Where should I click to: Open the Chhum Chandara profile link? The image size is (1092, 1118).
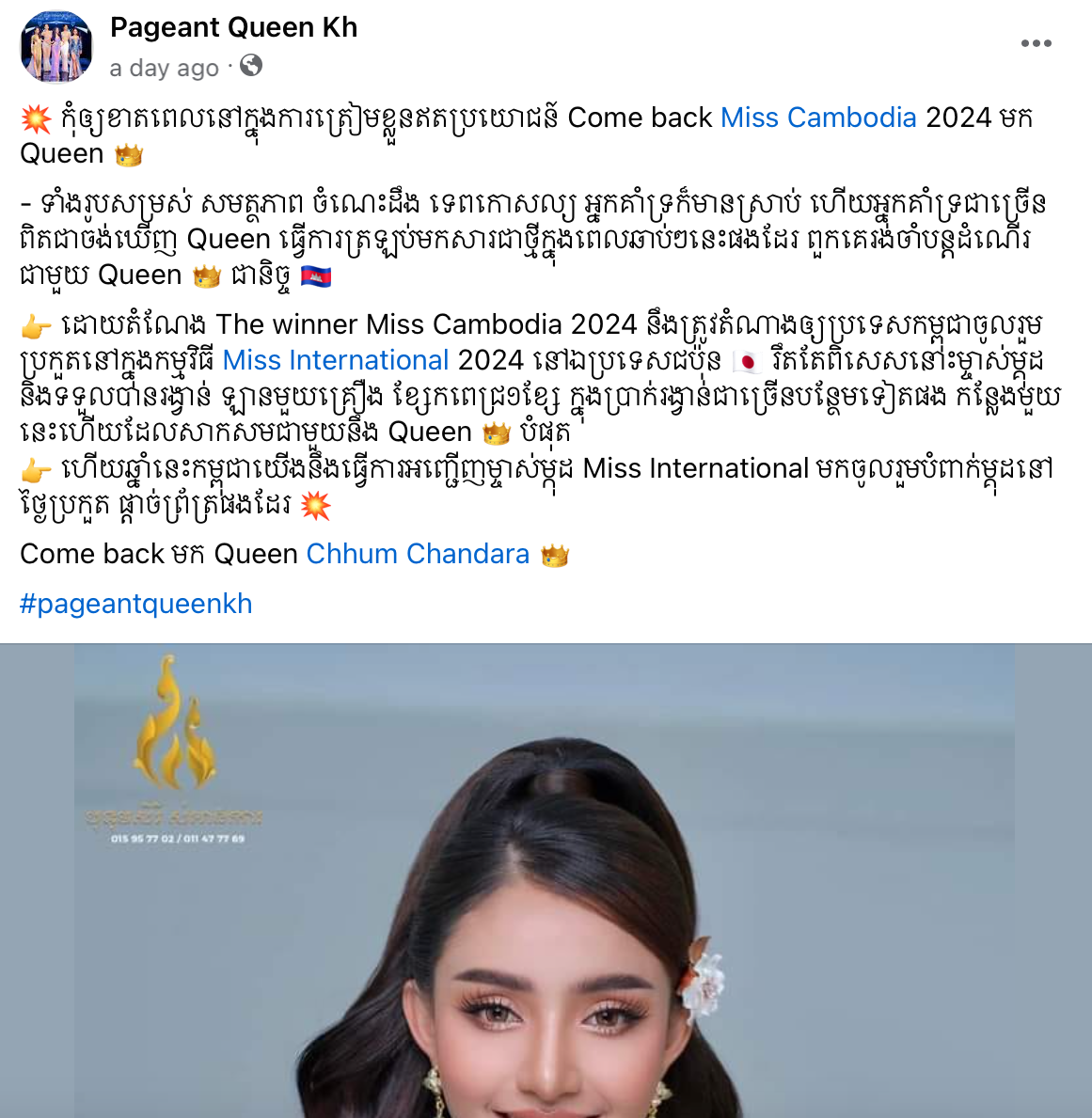point(418,554)
